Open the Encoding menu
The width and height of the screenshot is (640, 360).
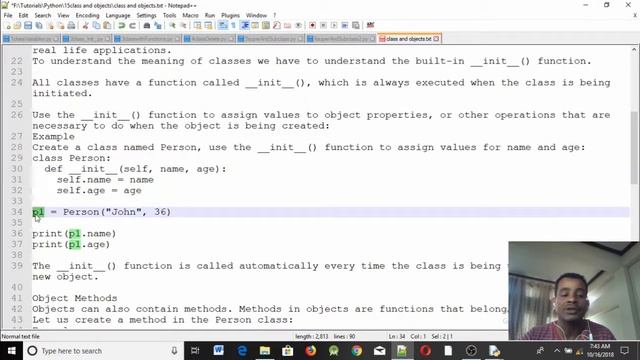coord(87,16)
